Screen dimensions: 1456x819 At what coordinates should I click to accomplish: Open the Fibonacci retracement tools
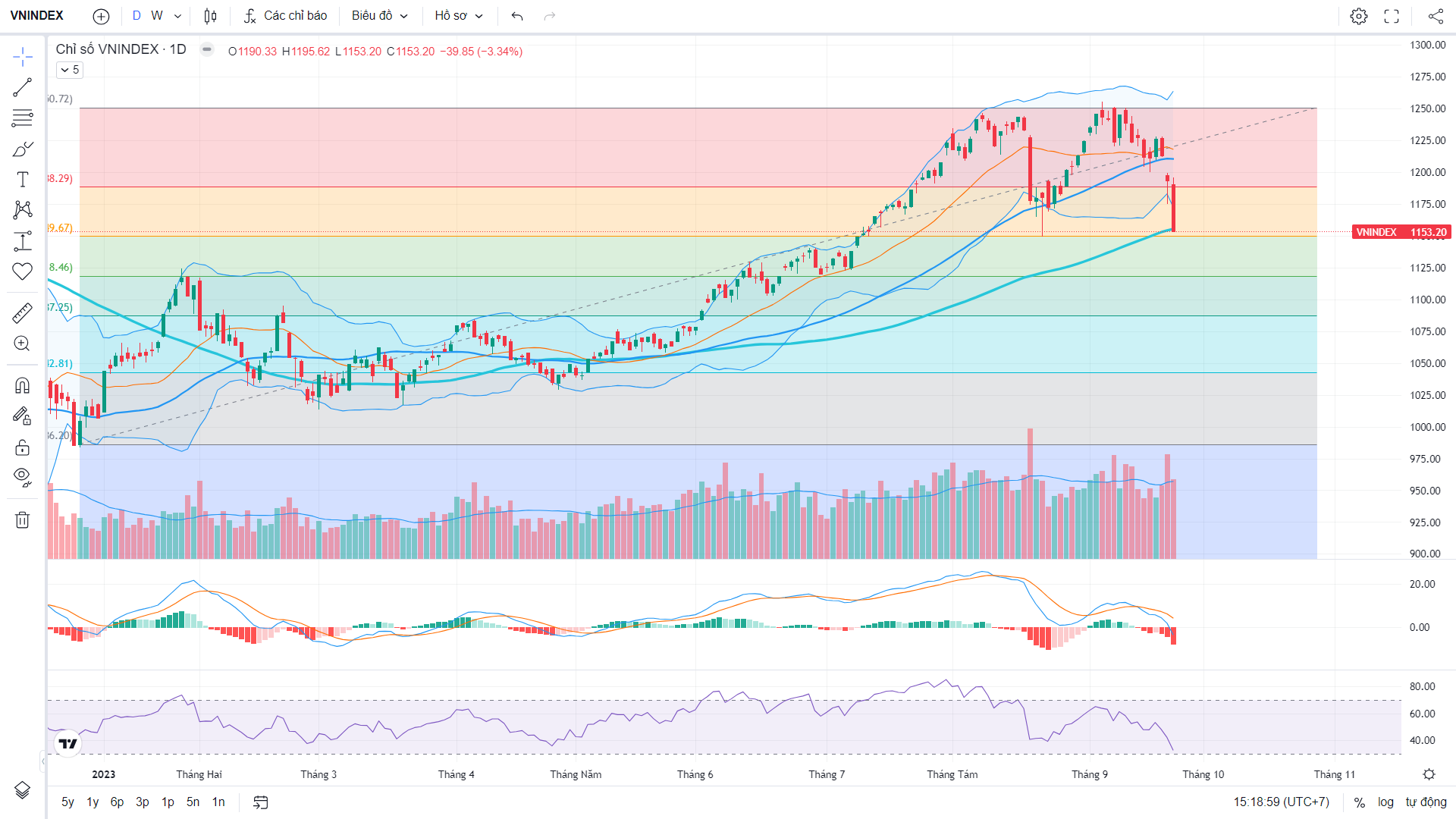coord(23,118)
